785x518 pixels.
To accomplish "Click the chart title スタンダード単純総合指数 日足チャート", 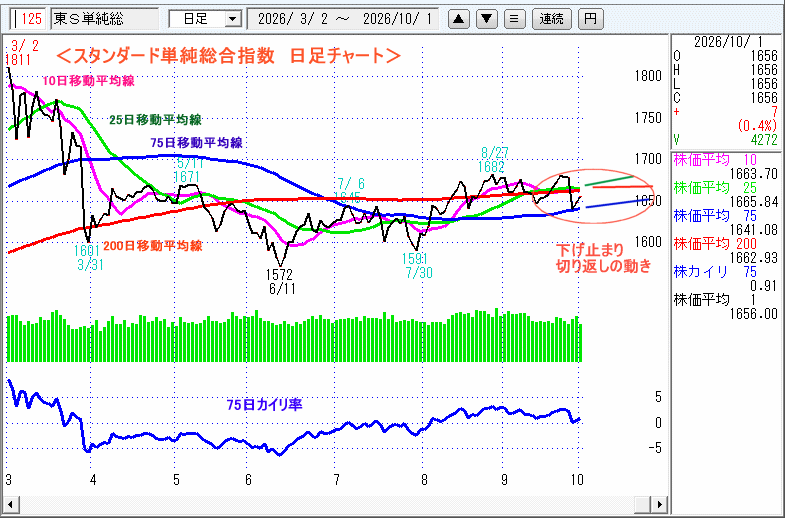I will [x=228, y=55].
